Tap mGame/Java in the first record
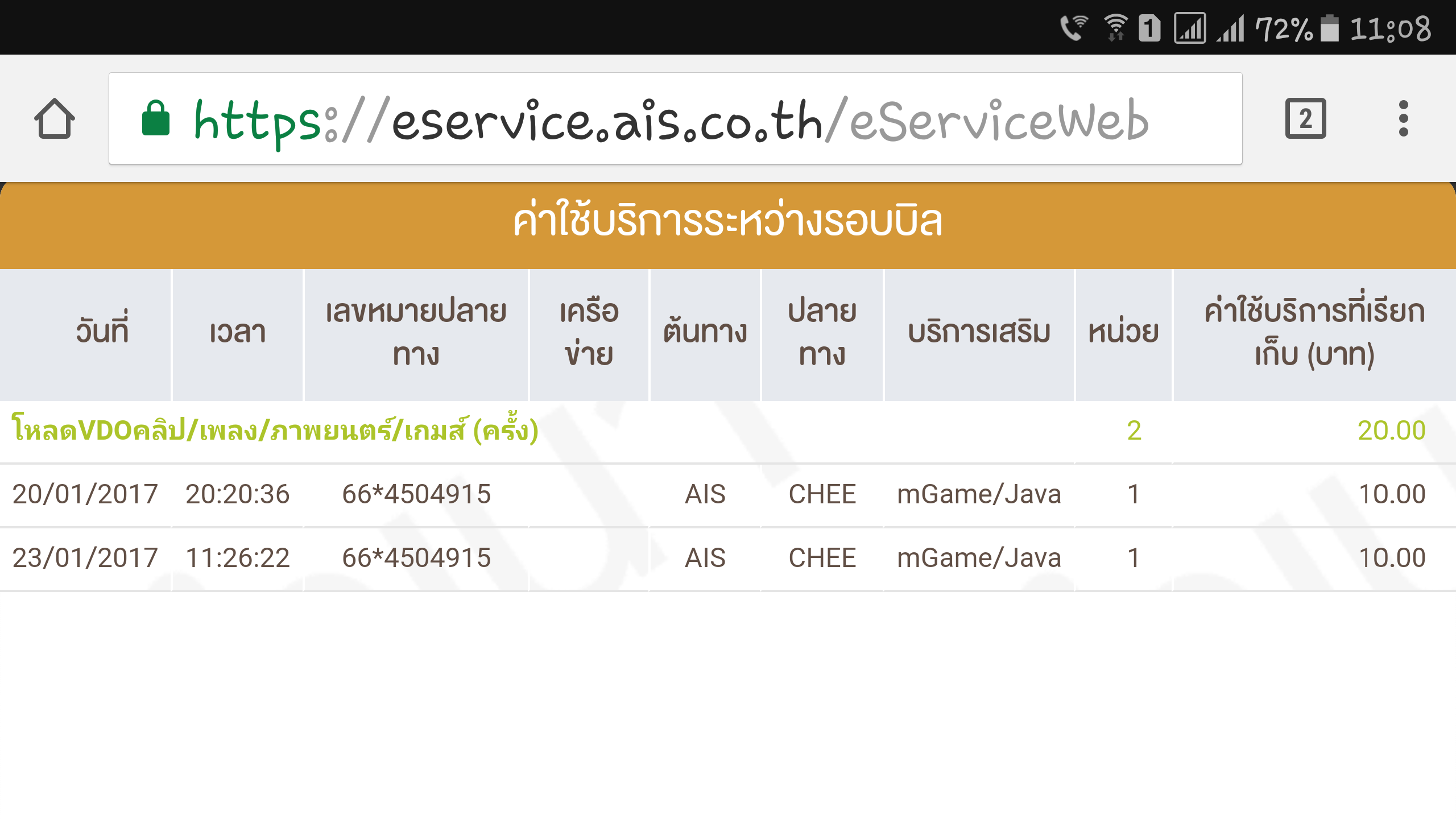Screen dimensions: 1456x819 click(979, 494)
